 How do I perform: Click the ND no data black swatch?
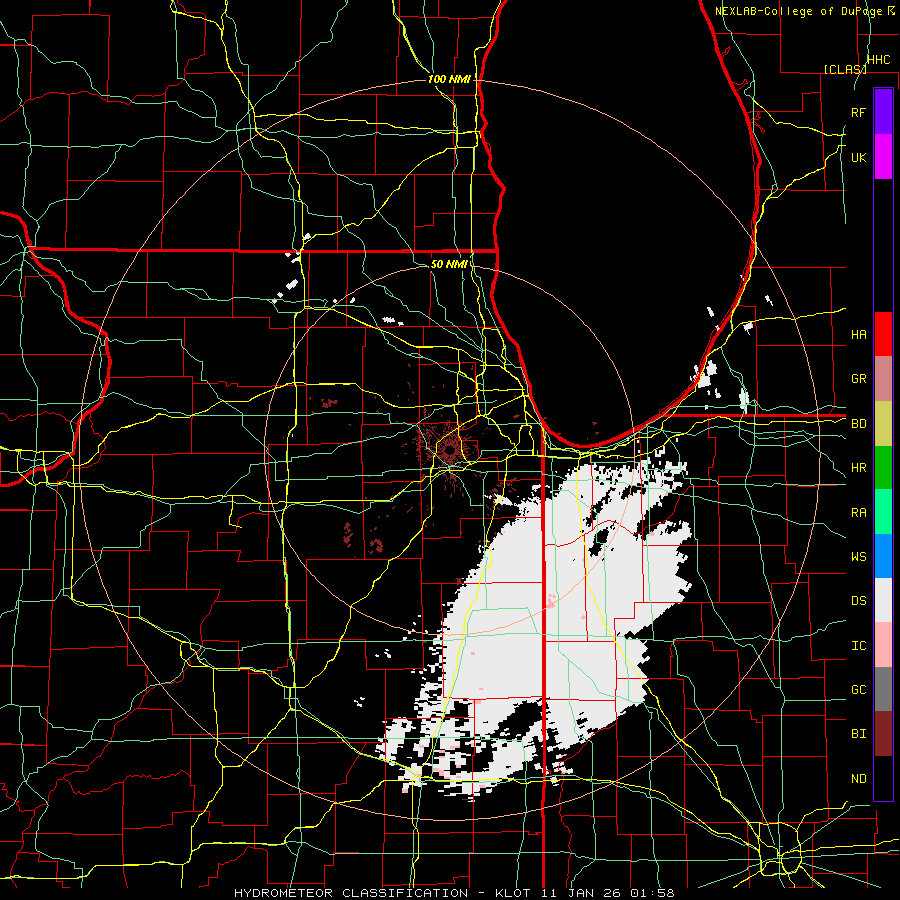tap(883, 778)
